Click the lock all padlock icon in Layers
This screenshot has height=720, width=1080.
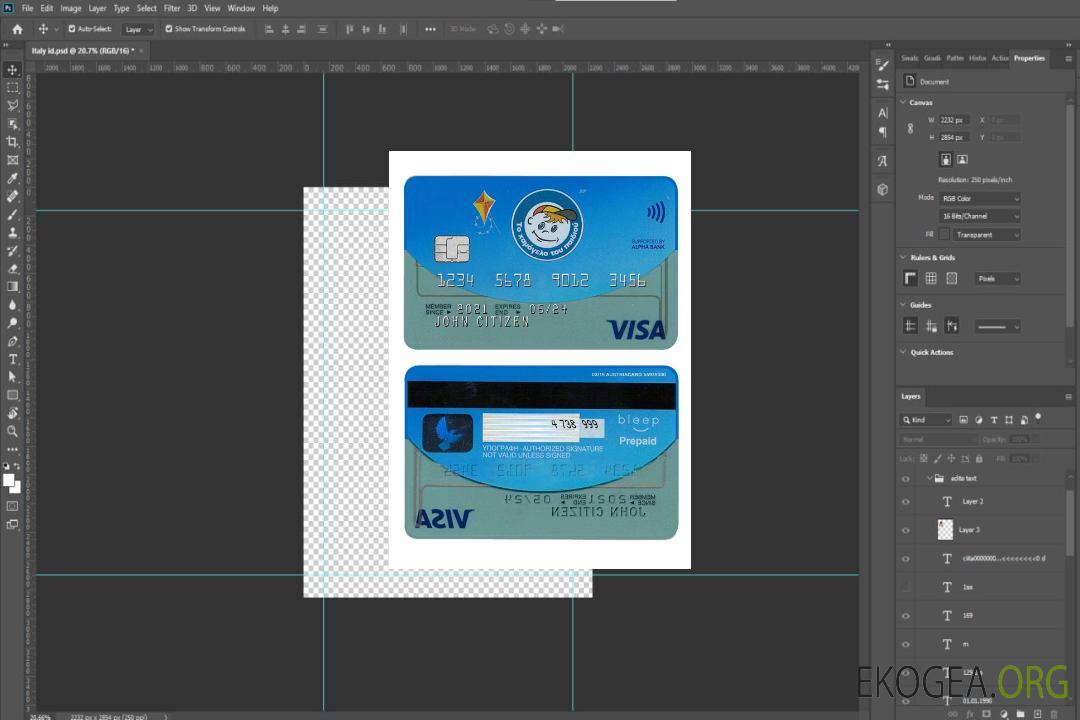click(x=979, y=458)
